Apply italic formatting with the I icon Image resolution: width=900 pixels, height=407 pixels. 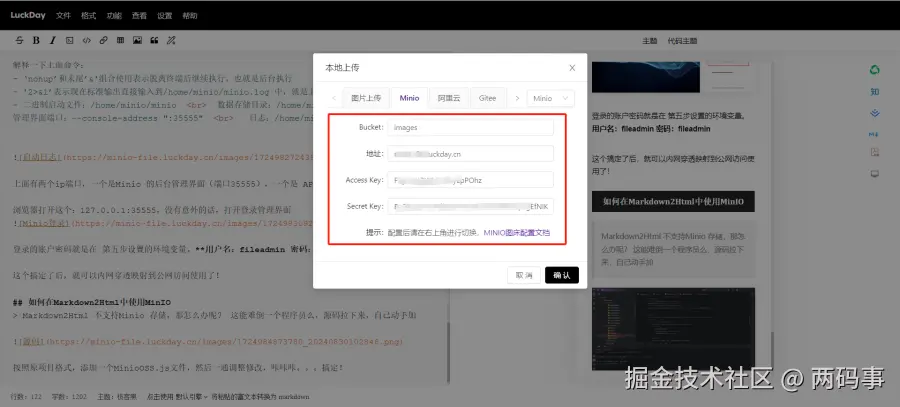click(53, 41)
